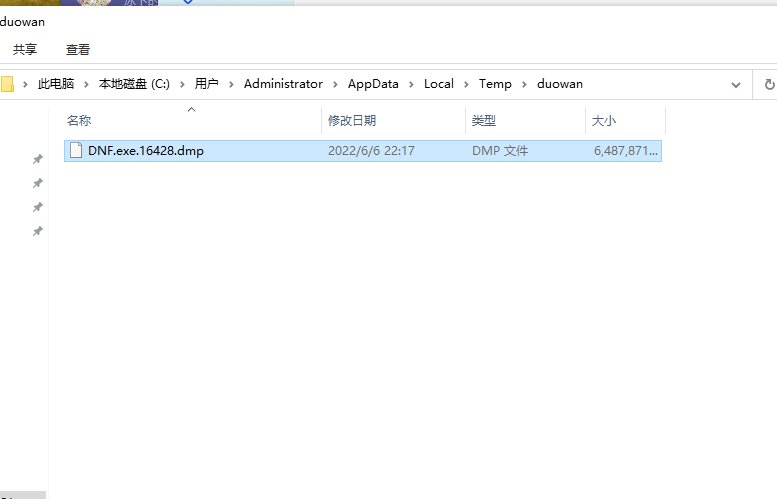Click the sort arrow above the 名称 column
The width and height of the screenshot is (777, 499).
[x=191, y=109]
